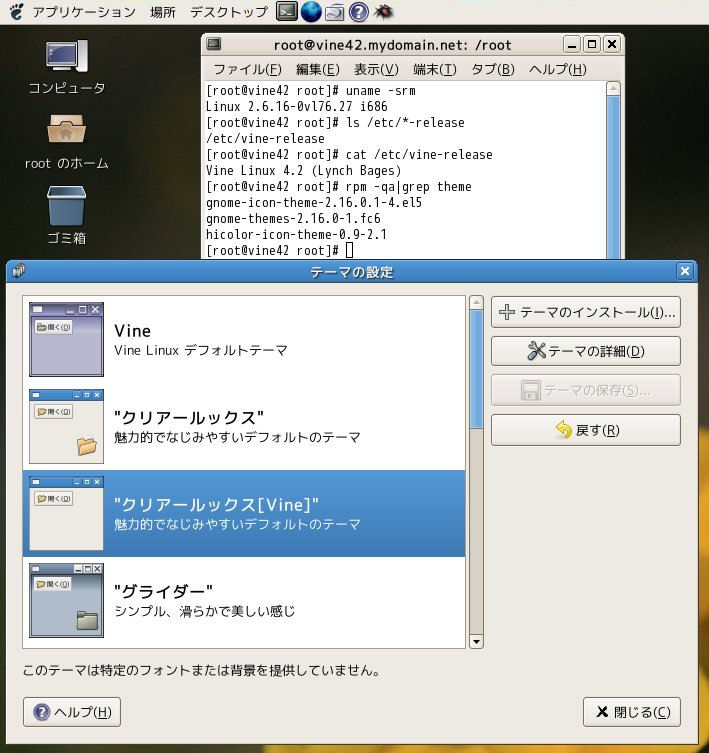Click "Vine Linux デフォルトテーマ" description text

point(201,350)
